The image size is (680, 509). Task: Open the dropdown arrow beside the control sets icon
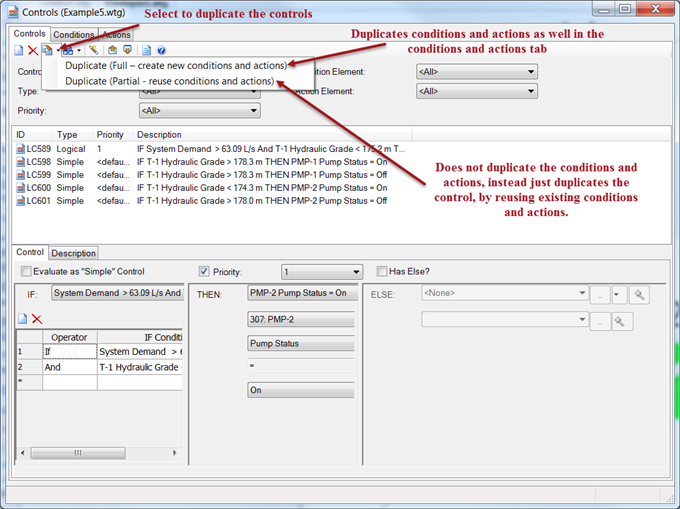coord(79,51)
